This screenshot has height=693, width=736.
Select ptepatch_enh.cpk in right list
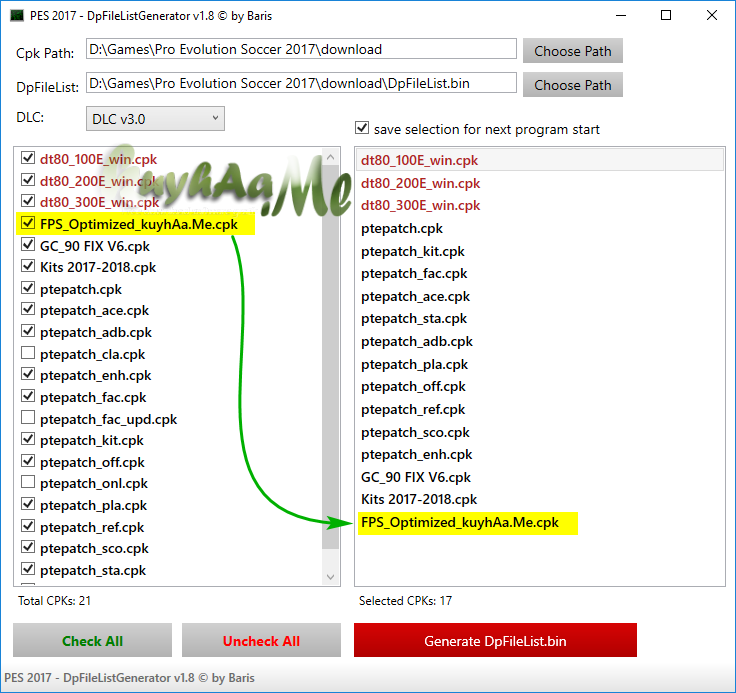tap(539, 454)
